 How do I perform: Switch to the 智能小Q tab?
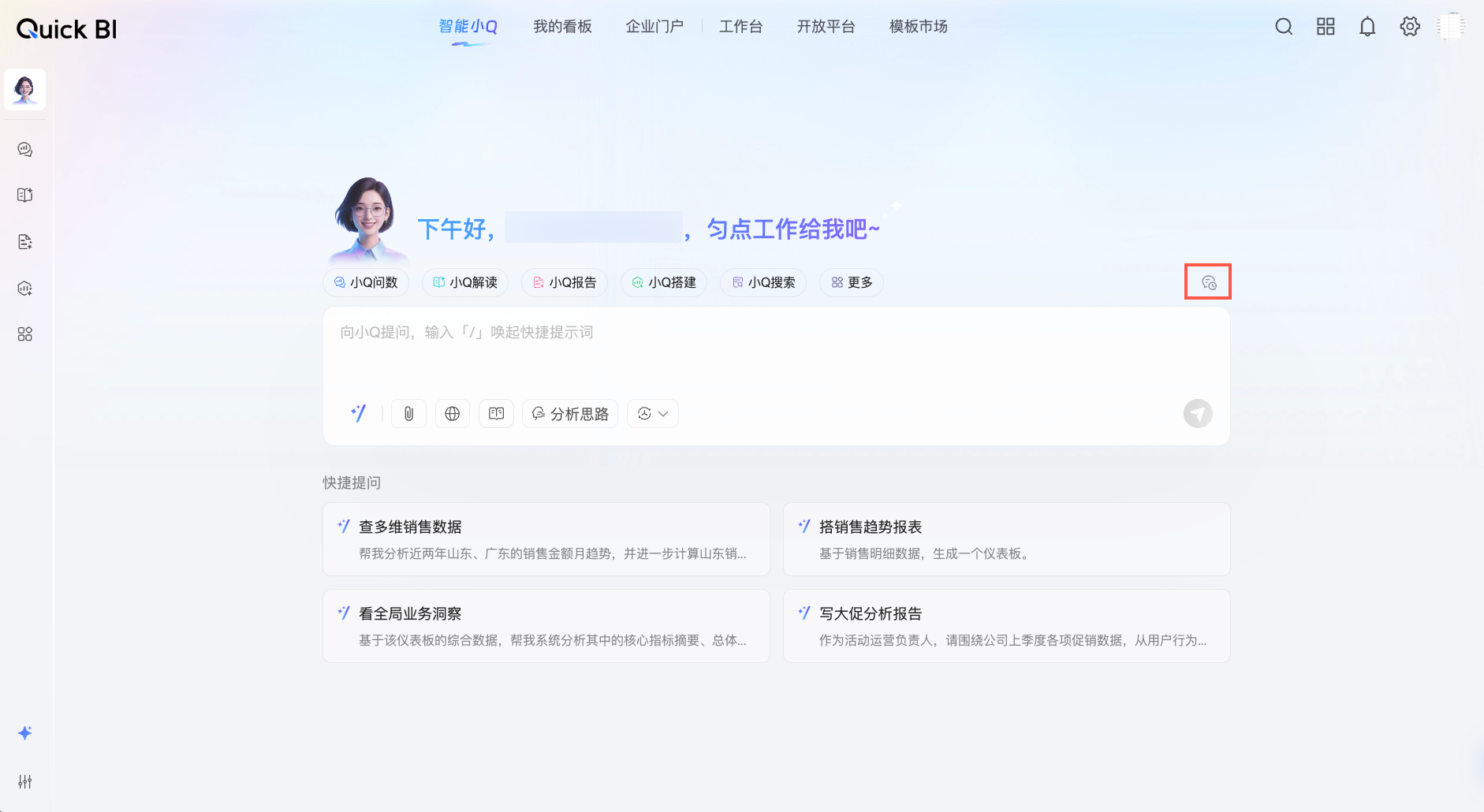(468, 27)
